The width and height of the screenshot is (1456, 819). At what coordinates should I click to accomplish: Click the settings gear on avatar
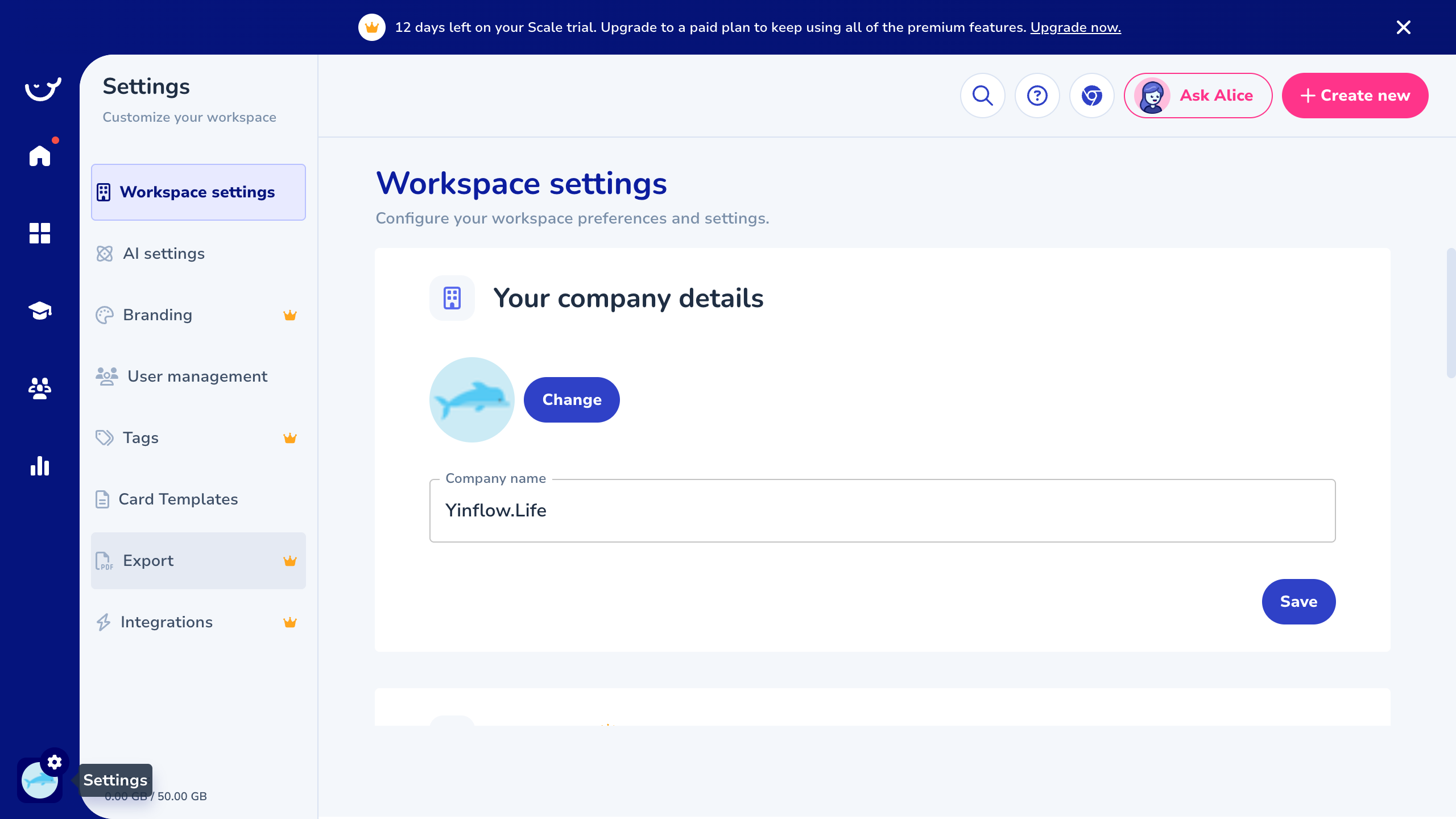[x=55, y=762]
